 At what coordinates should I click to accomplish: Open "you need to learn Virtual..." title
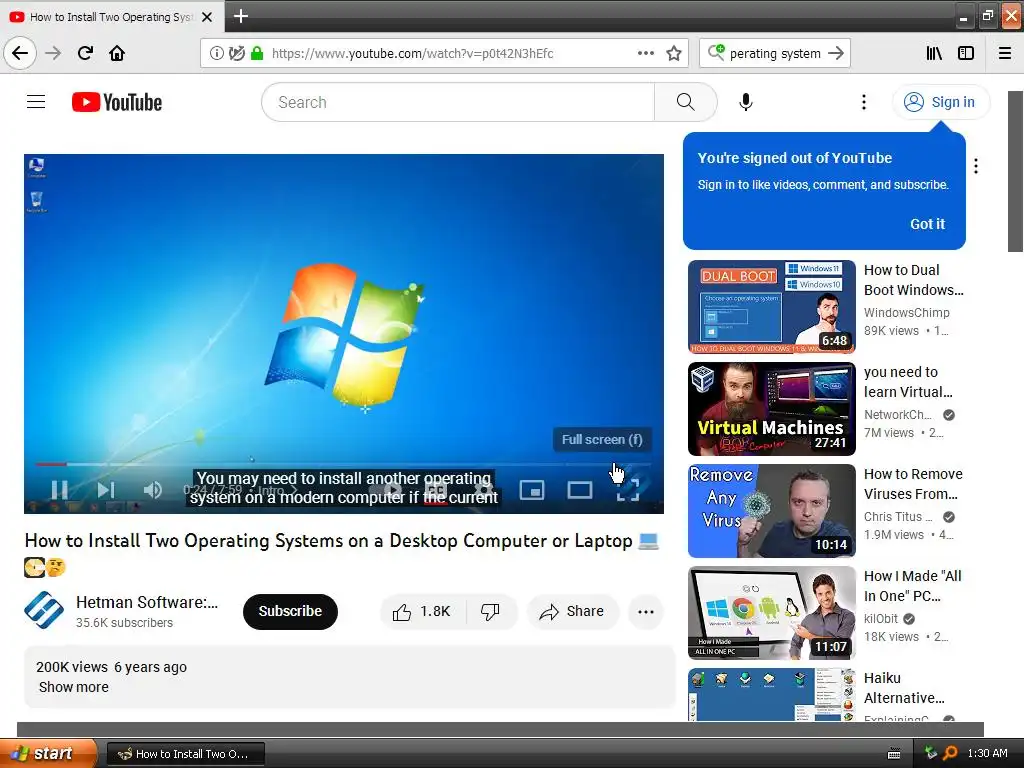908,382
